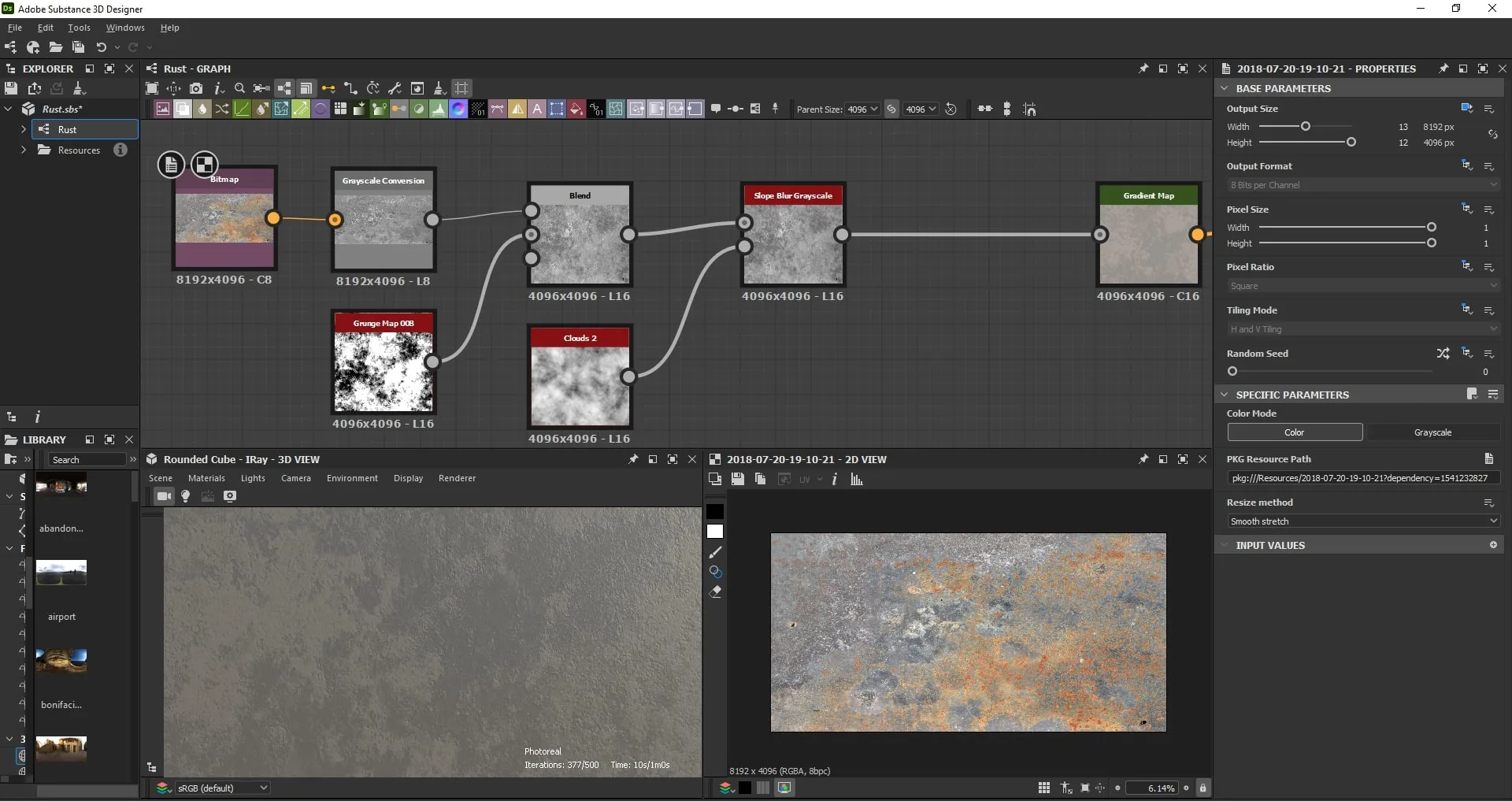This screenshot has height=801, width=1512.
Task: Toggle the parent size link icon
Action: click(891, 109)
